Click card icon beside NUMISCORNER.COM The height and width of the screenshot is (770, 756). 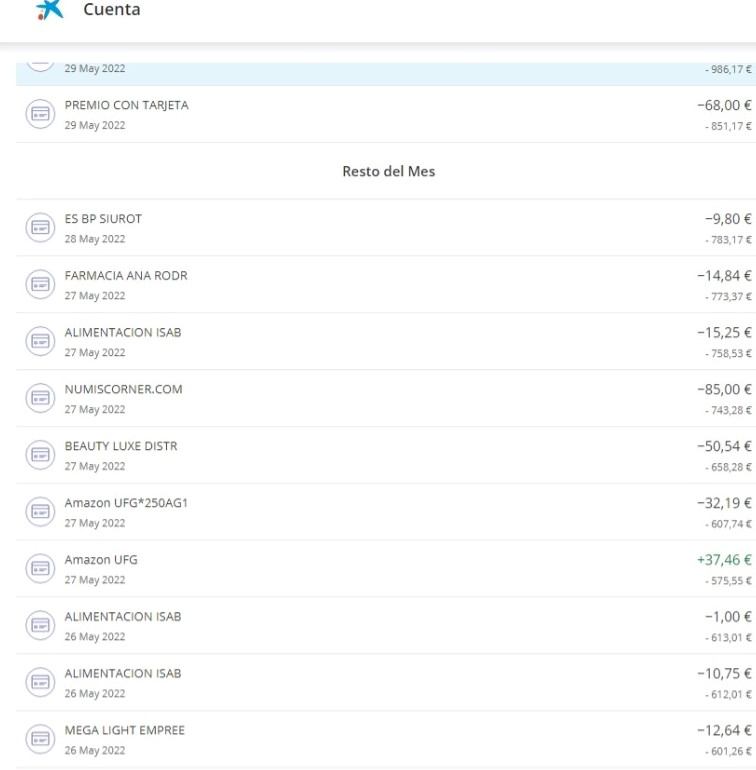[38, 399]
